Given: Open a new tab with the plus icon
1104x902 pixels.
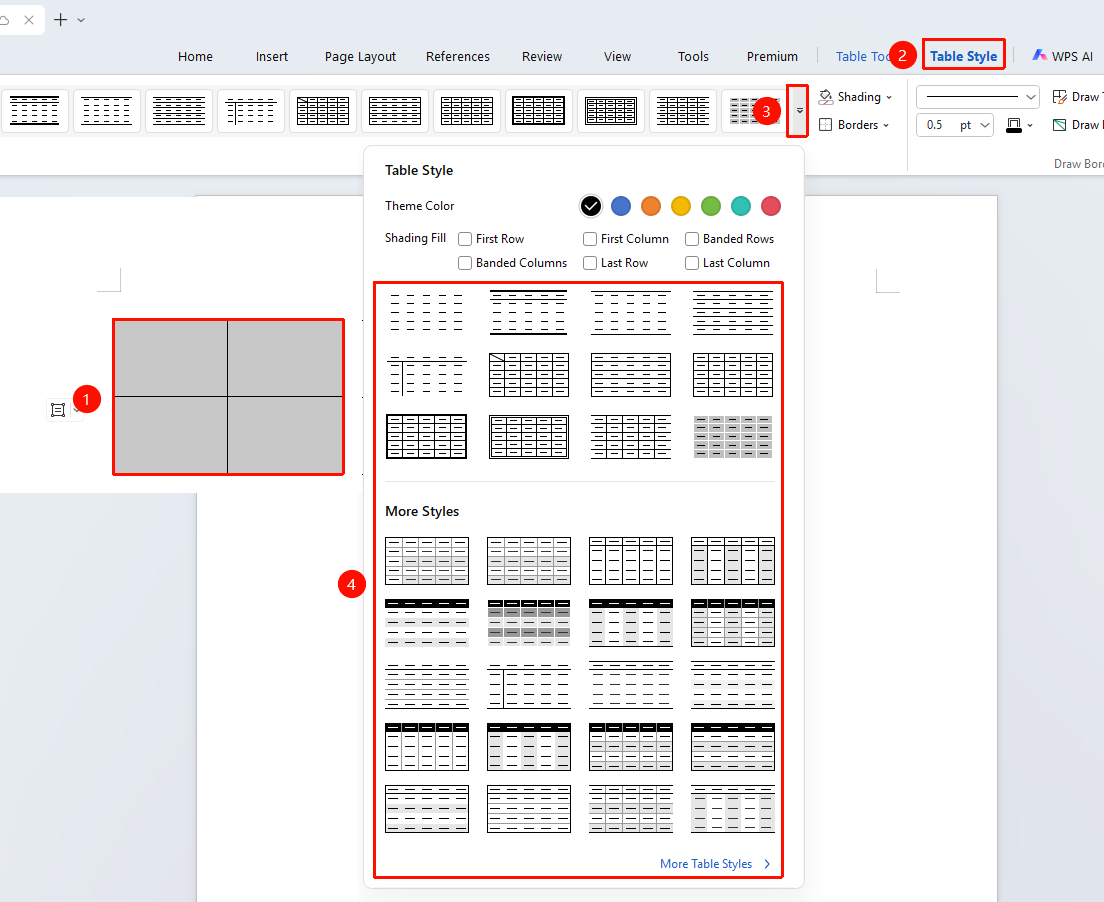Looking at the screenshot, I should (61, 20).
